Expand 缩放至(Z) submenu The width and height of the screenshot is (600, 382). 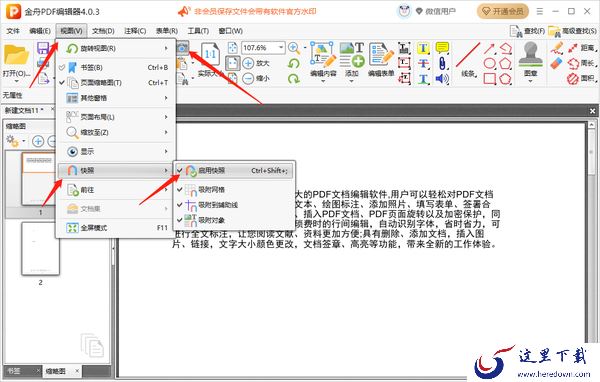coord(115,132)
